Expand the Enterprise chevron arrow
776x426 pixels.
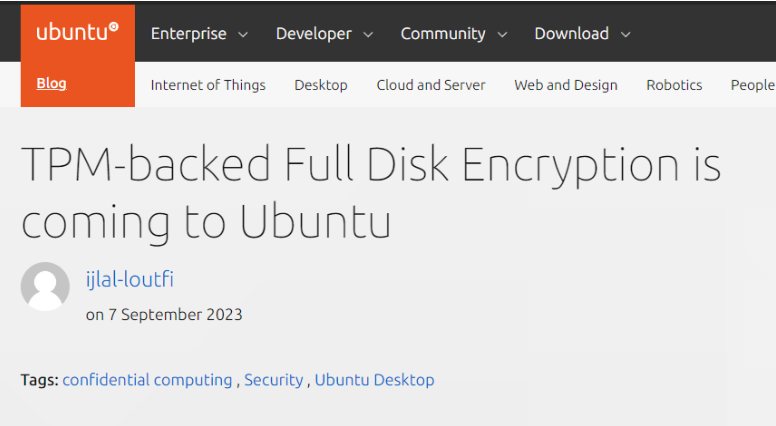[x=243, y=35]
